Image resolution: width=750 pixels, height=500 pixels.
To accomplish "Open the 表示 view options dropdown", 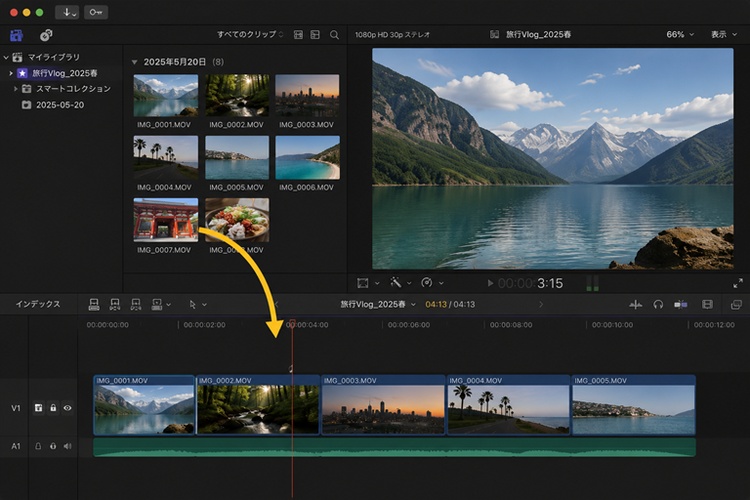I will [x=723, y=34].
